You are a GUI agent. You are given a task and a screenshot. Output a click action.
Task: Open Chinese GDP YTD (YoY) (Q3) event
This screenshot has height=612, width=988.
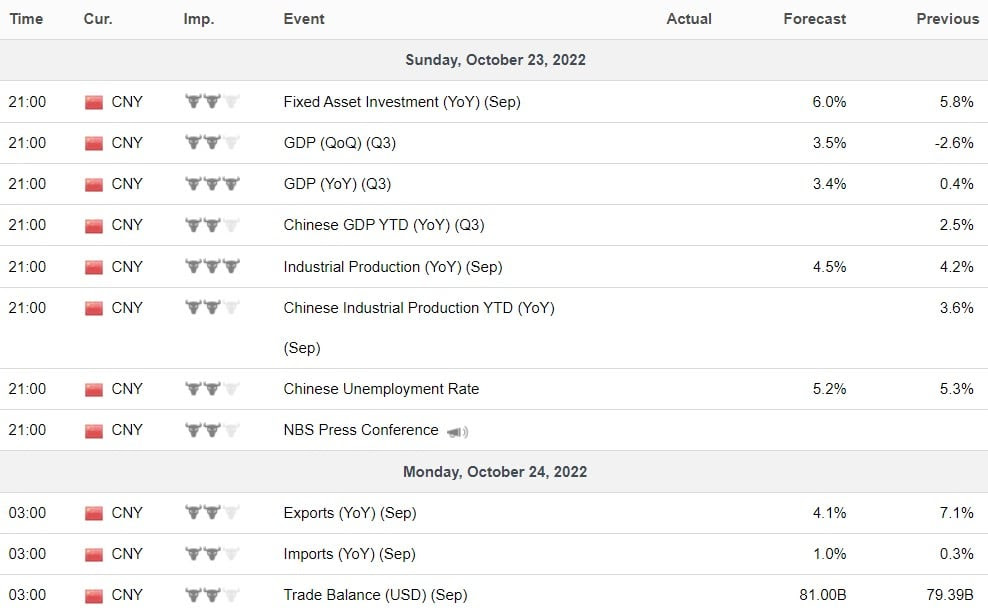(x=383, y=225)
